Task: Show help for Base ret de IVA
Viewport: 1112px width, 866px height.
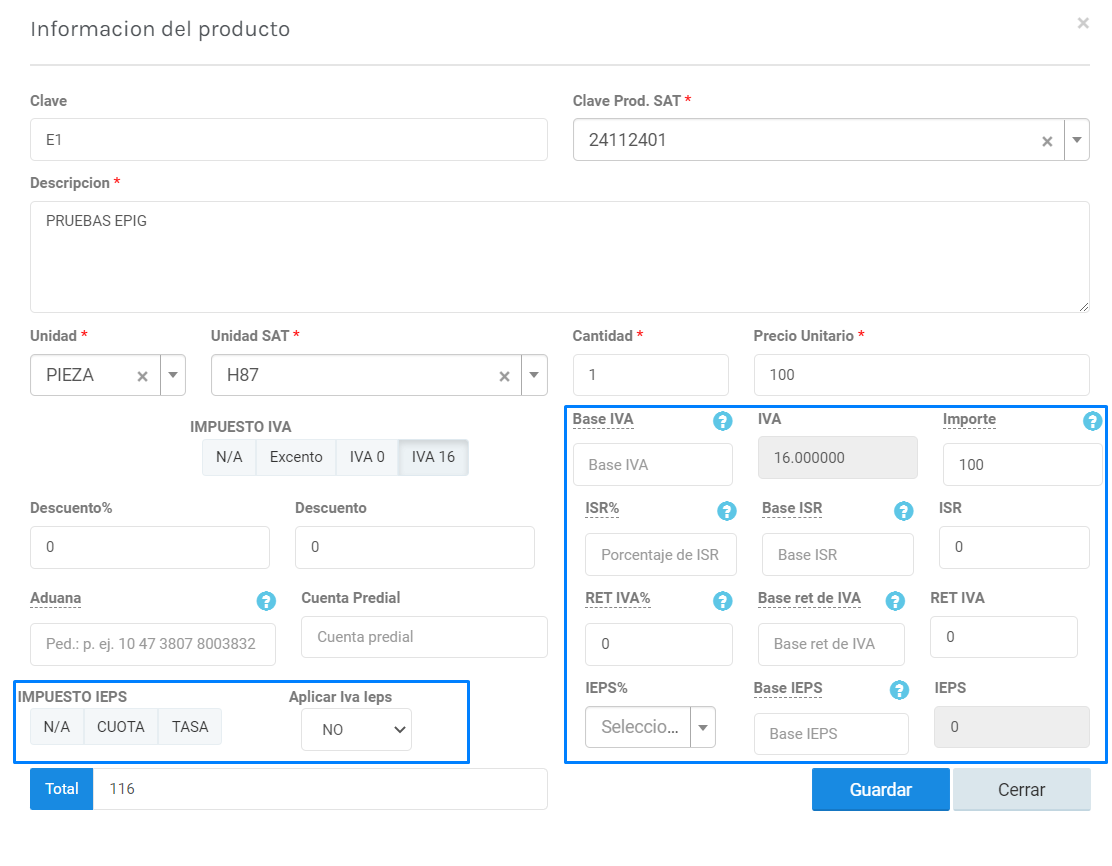Action: [895, 601]
